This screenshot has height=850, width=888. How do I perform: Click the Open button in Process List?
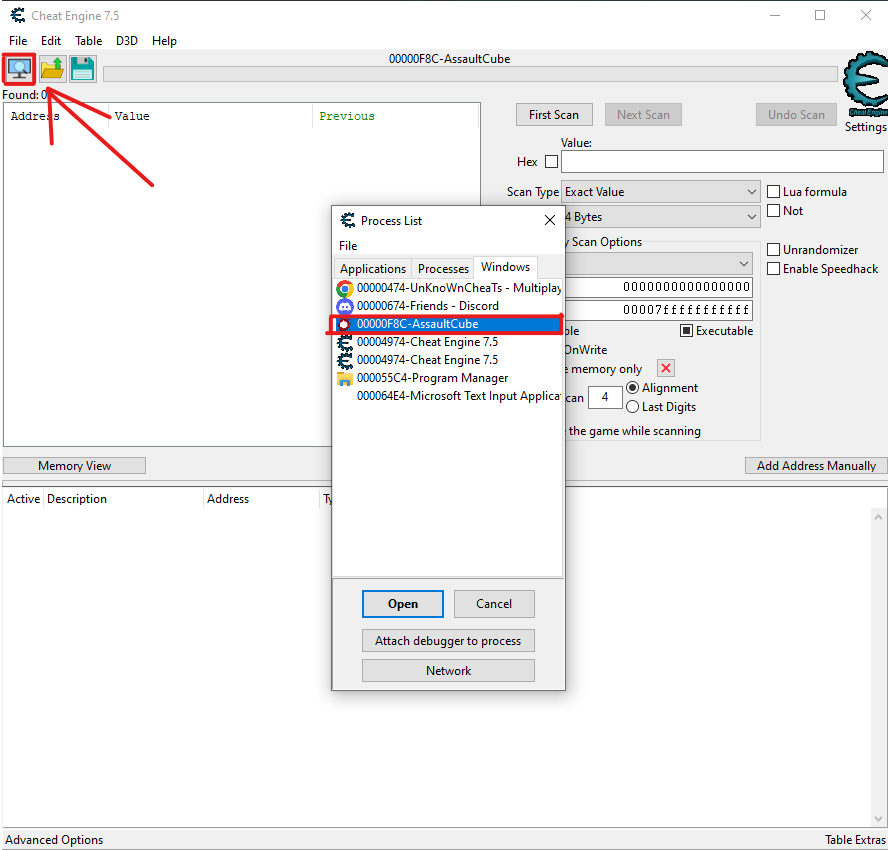403,604
